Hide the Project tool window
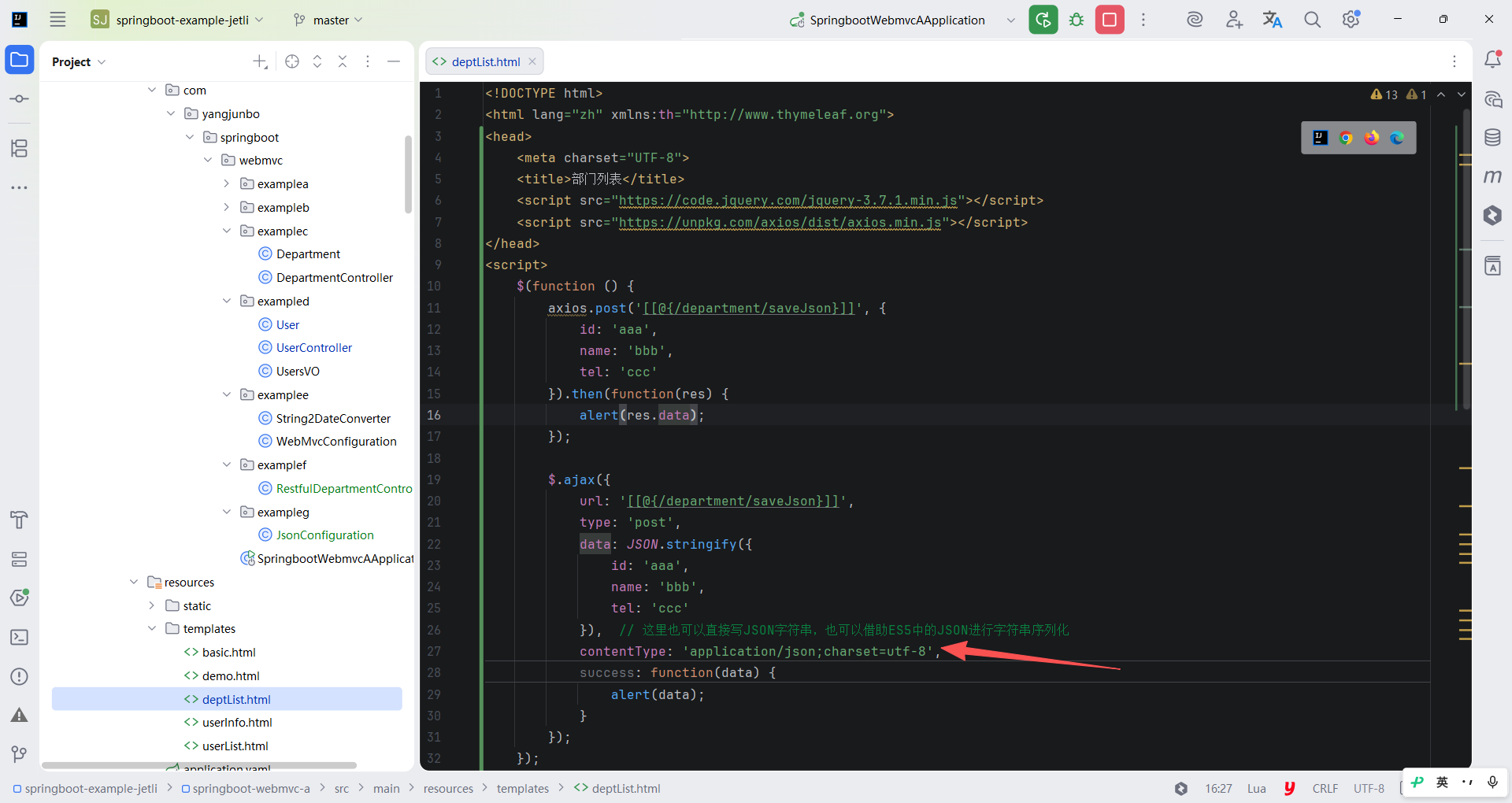The width and height of the screenshot is (1512, 803). 394,61
